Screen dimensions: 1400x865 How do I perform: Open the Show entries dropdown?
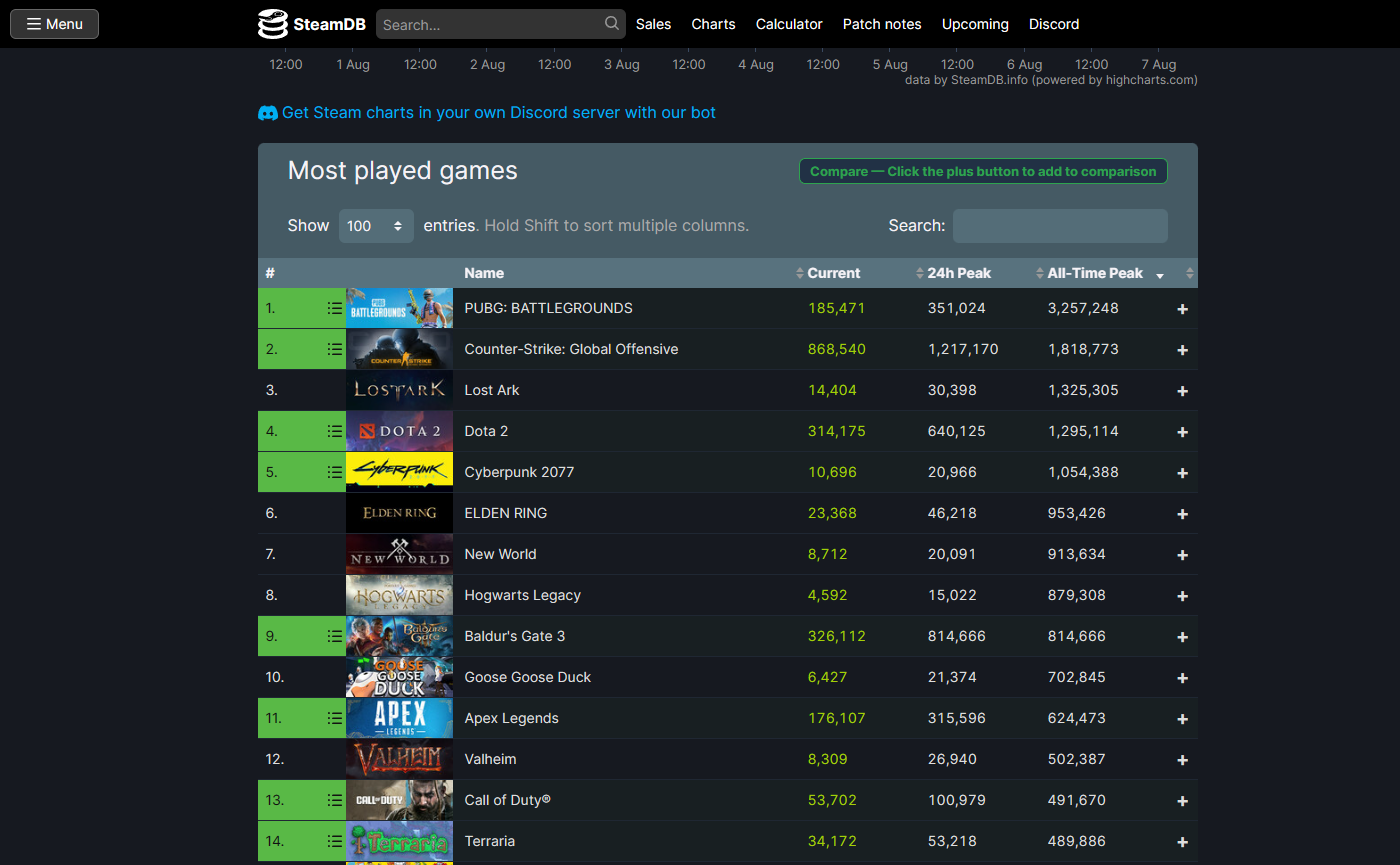point(376,226)
